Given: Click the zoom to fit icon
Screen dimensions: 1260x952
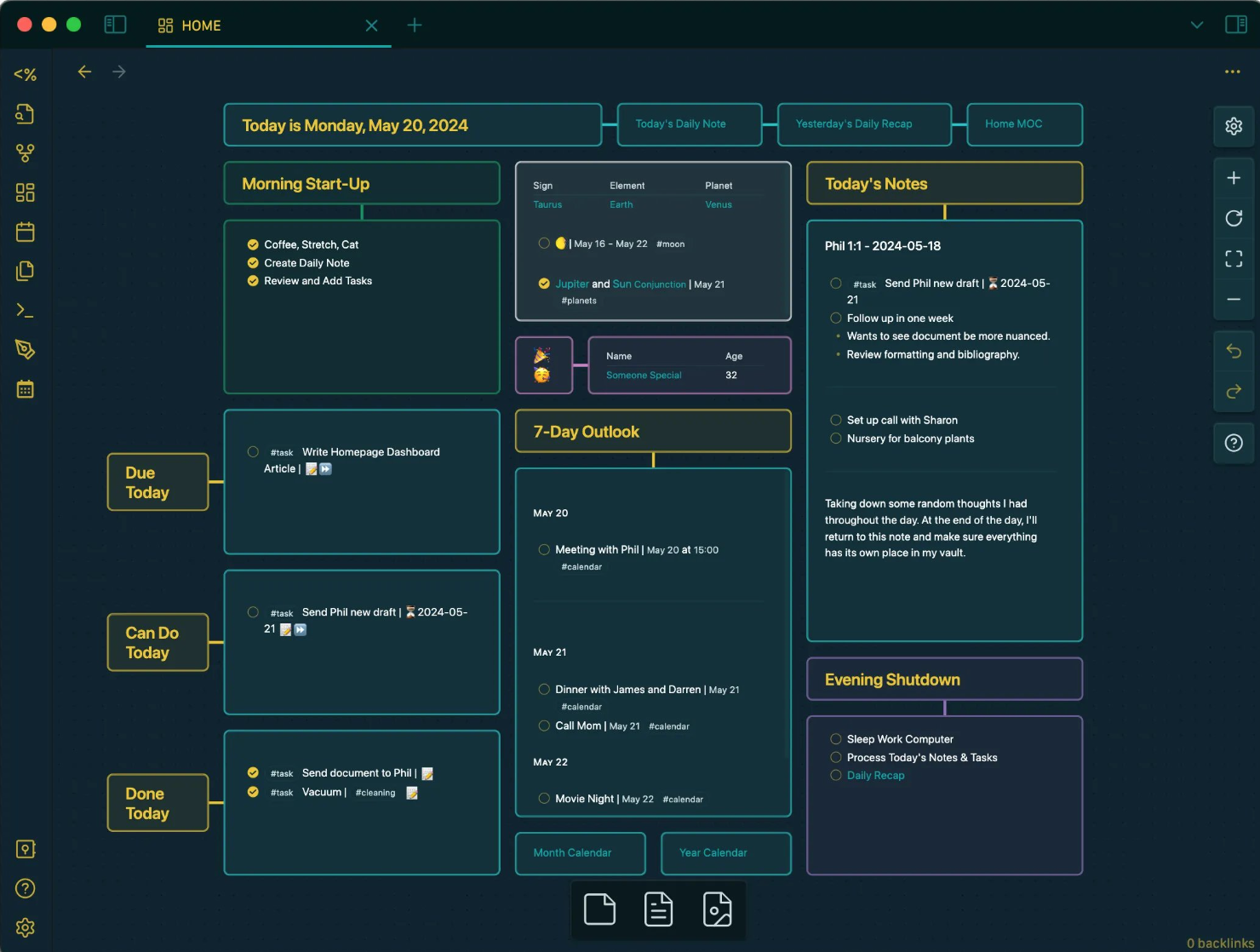Looking at the screenshot, I should (x=1233, y=259).
